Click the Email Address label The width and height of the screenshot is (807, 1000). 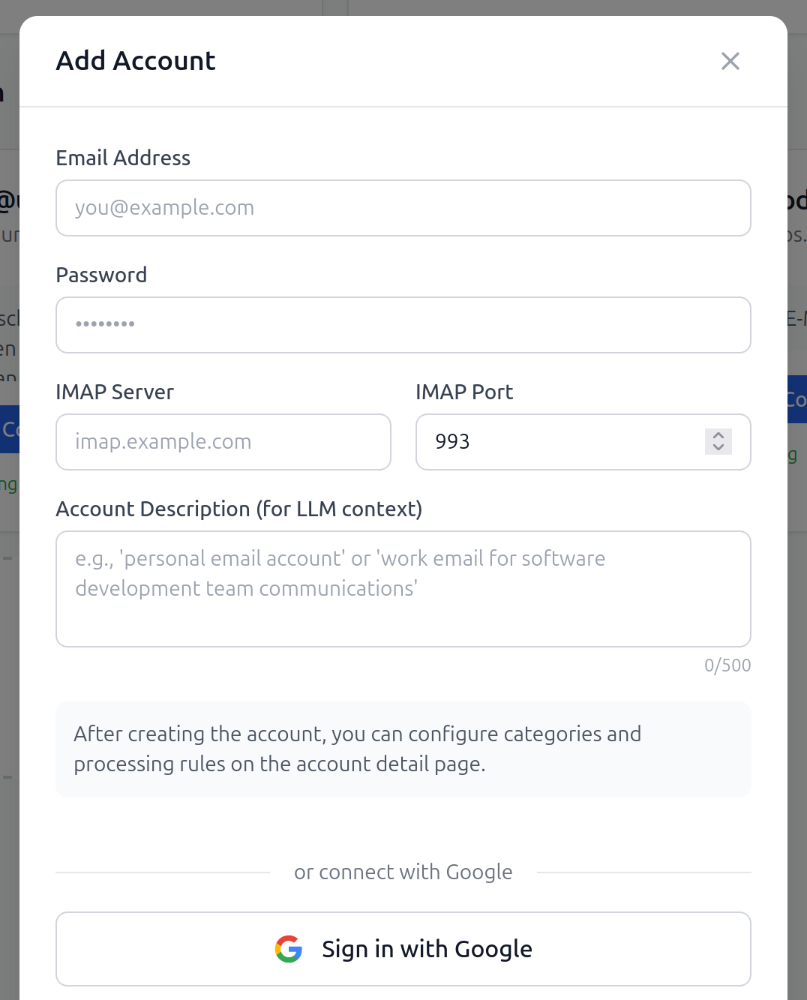123,158
